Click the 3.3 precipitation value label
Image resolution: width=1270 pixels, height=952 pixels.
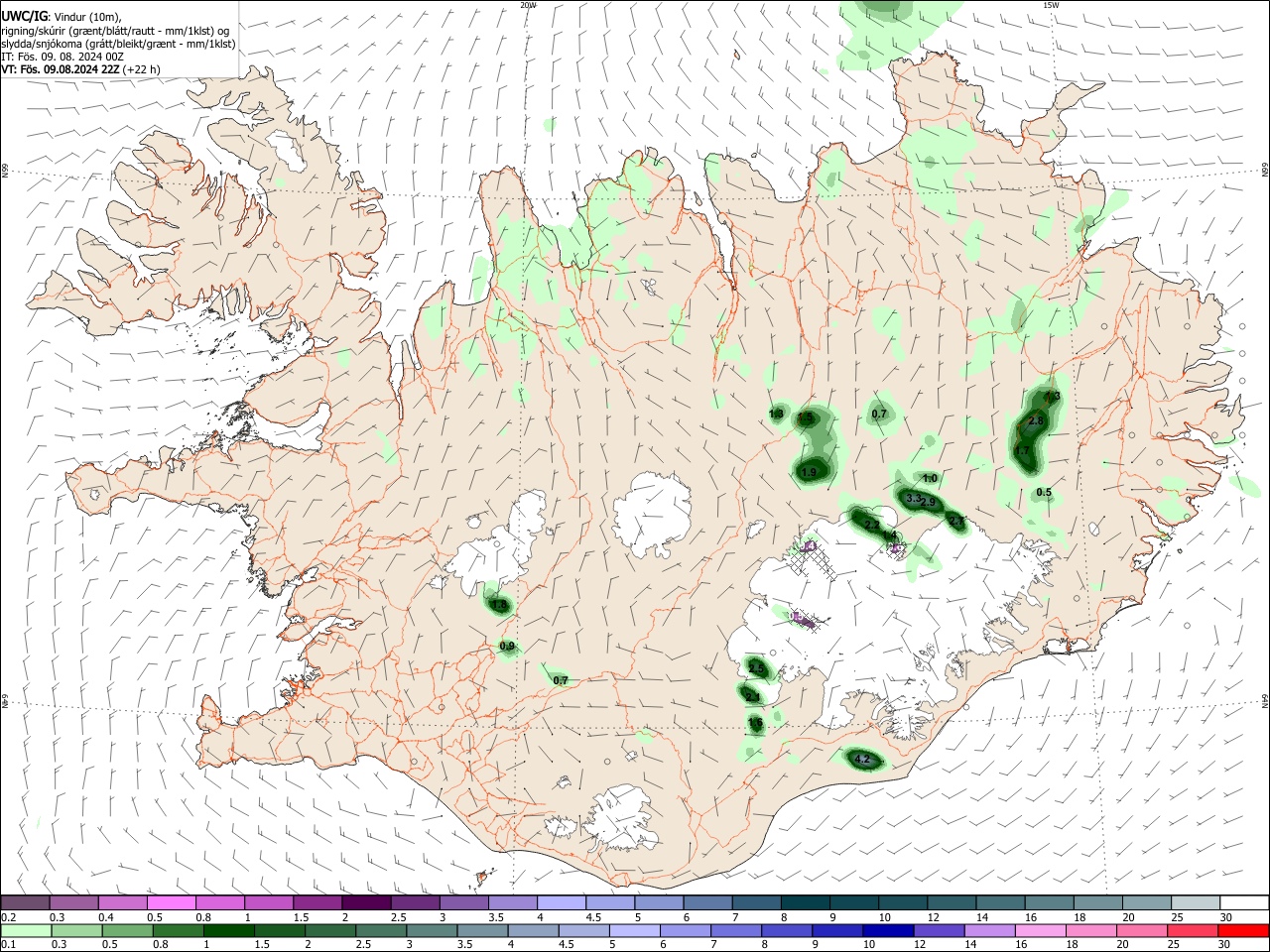tap(914, 498)
